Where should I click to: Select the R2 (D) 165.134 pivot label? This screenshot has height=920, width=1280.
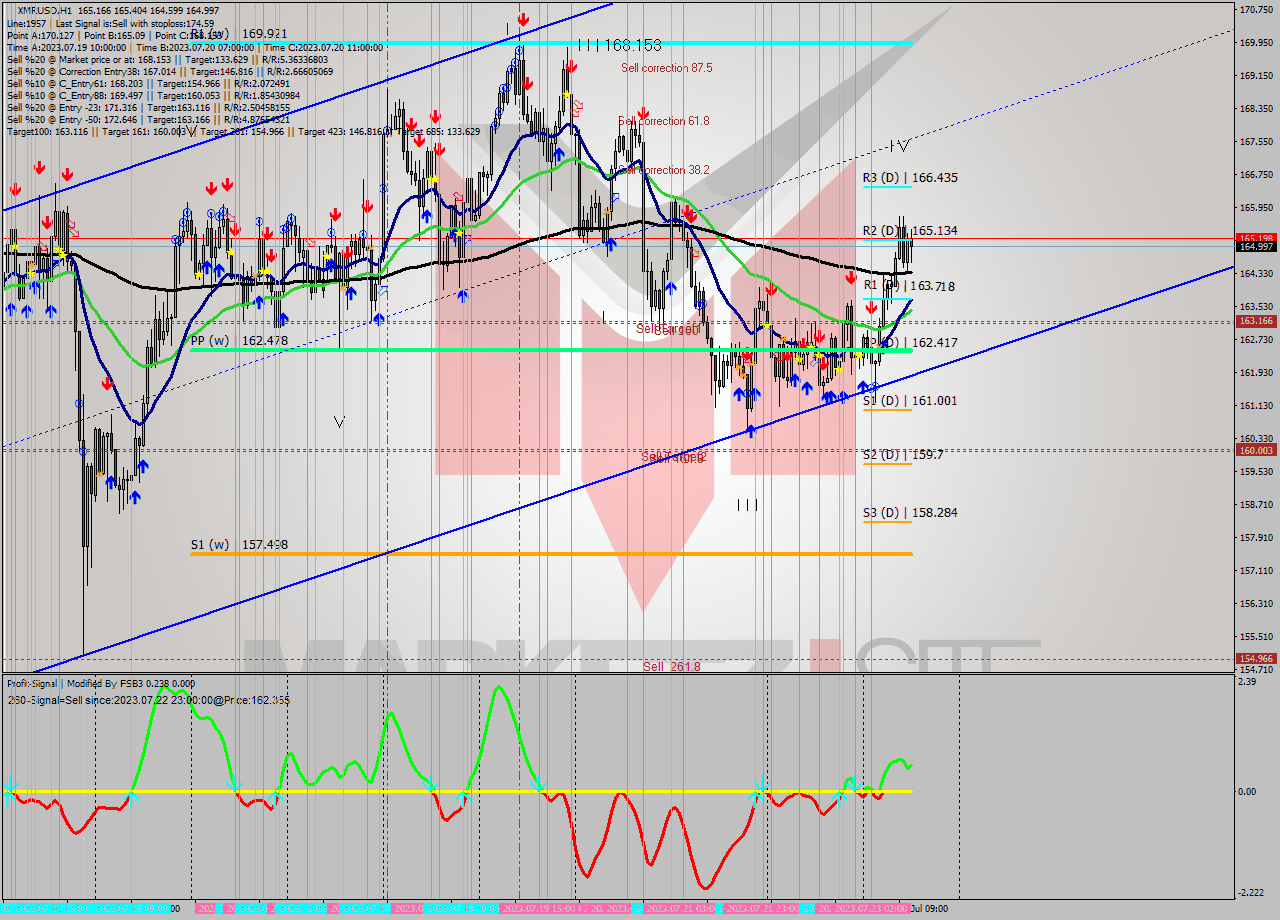910,231
